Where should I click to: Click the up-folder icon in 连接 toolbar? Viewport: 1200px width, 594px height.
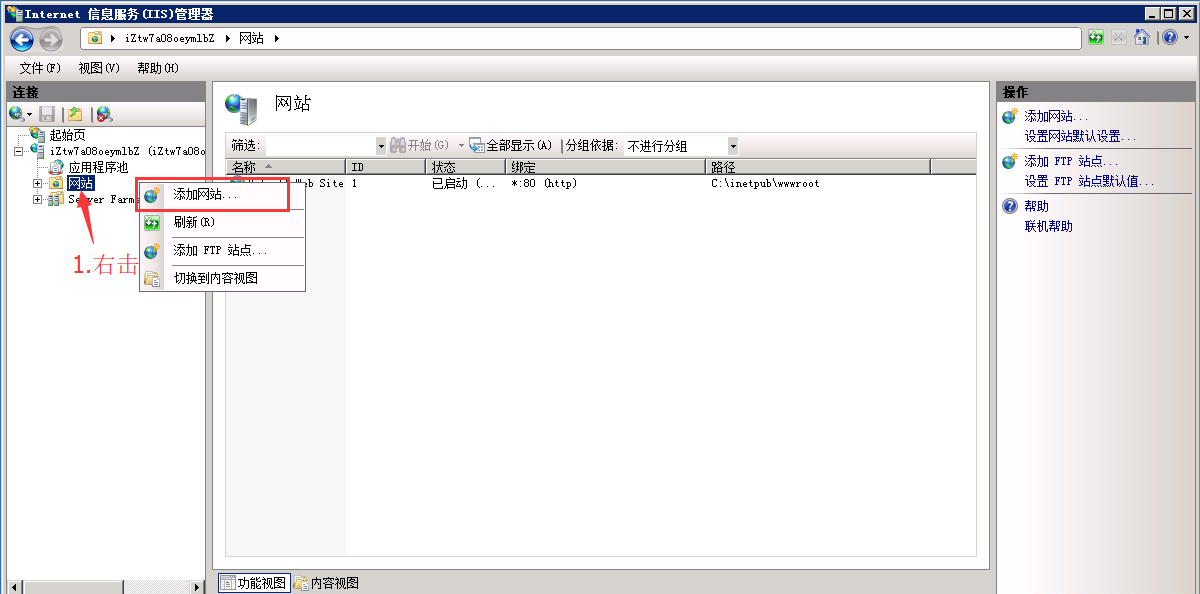tap(75, 114)
